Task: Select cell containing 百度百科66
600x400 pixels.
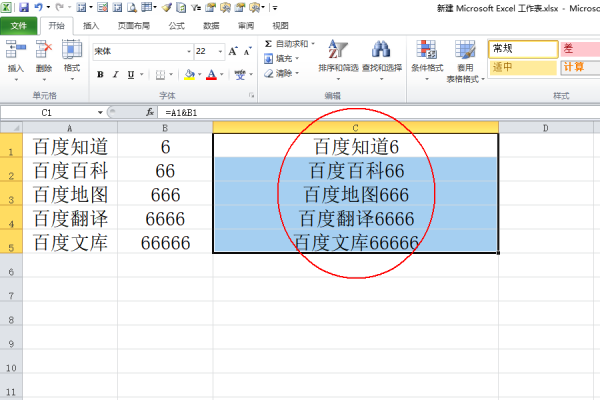Action: [x=356, y=171]
